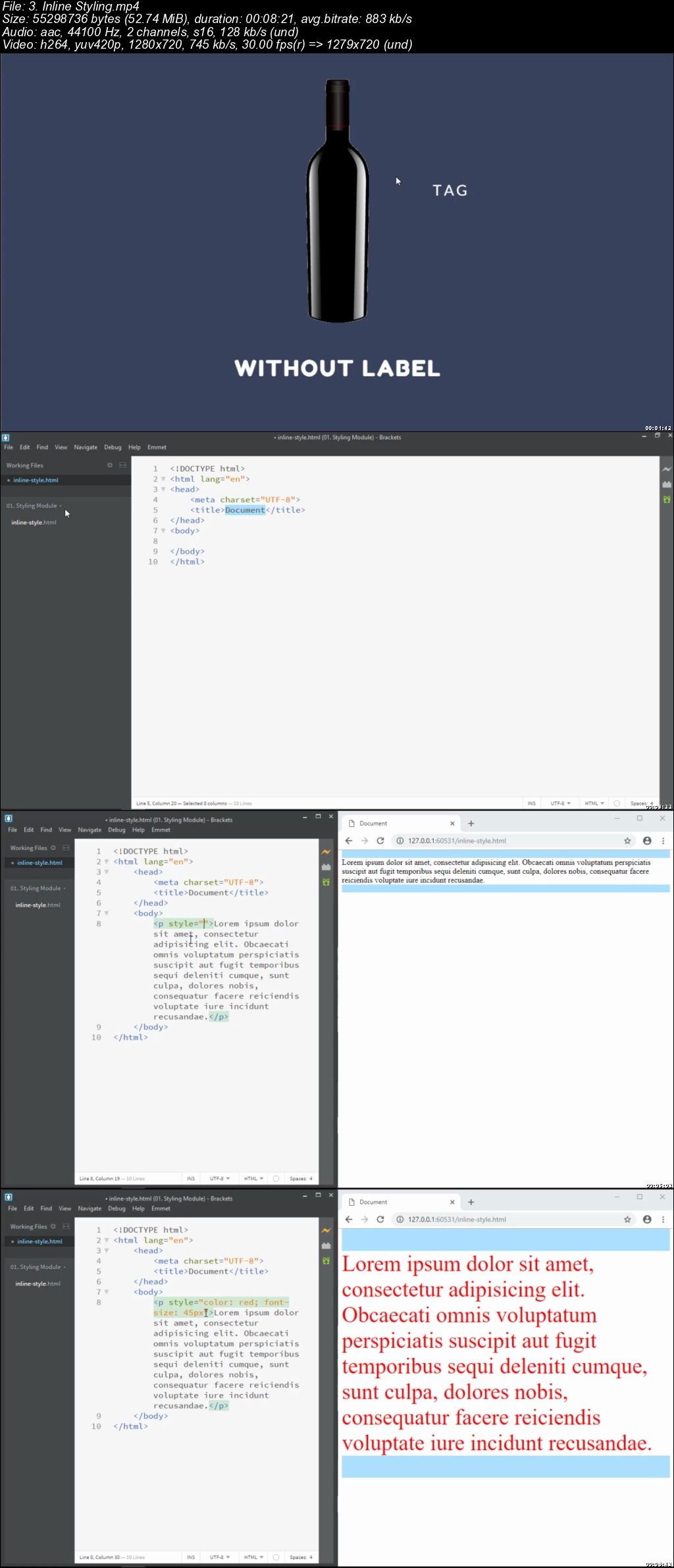The height and width of the screenshot is (1568, 674).
Task: Go back in the red-text browser
Action: click(349, 1219)
